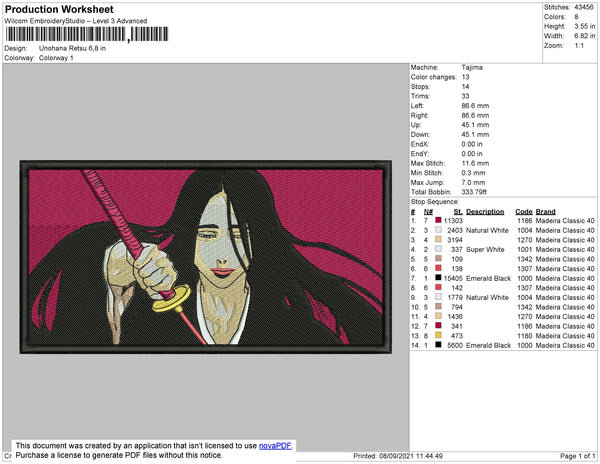Click the red swatch for stop 6 (138 stitches)

[x=438, y=268]
